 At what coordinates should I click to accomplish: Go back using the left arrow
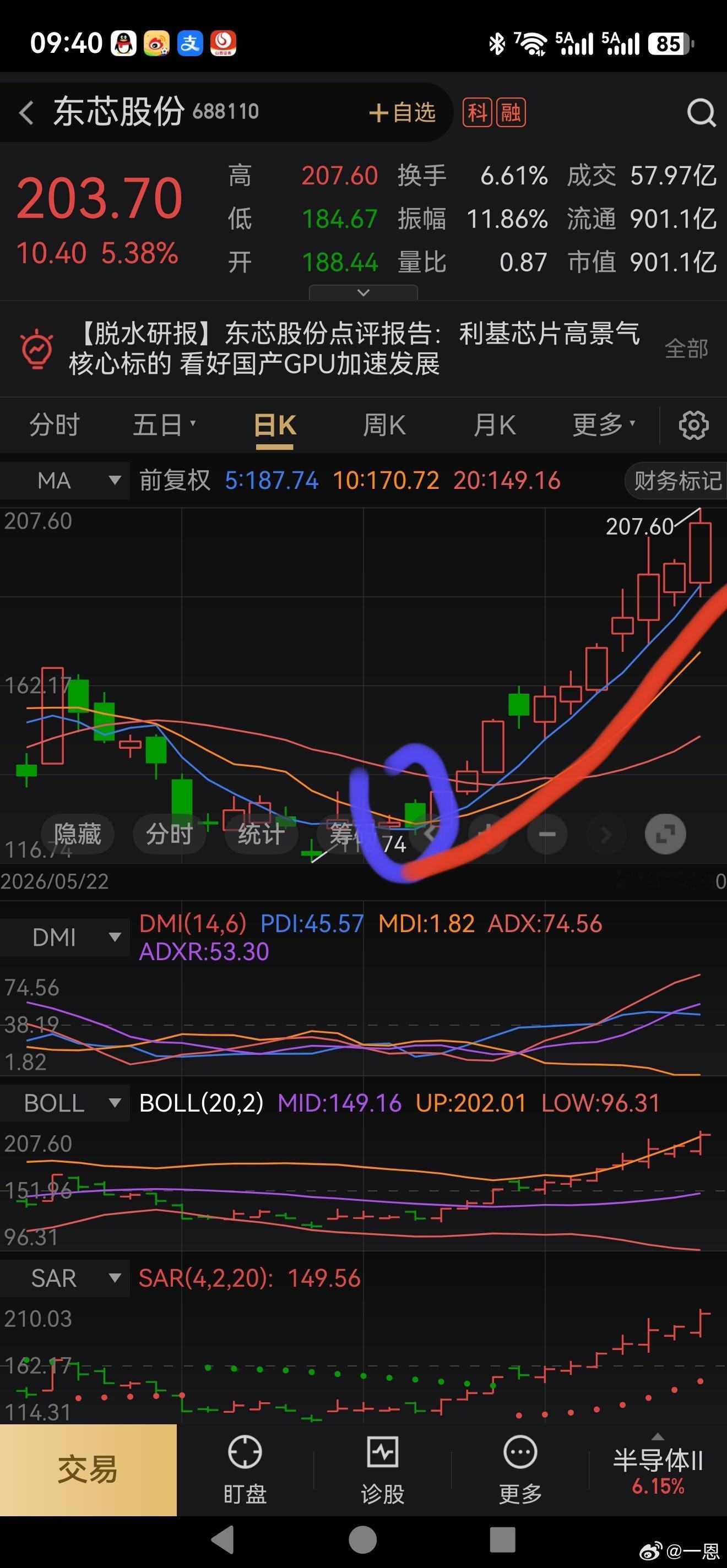25,113
